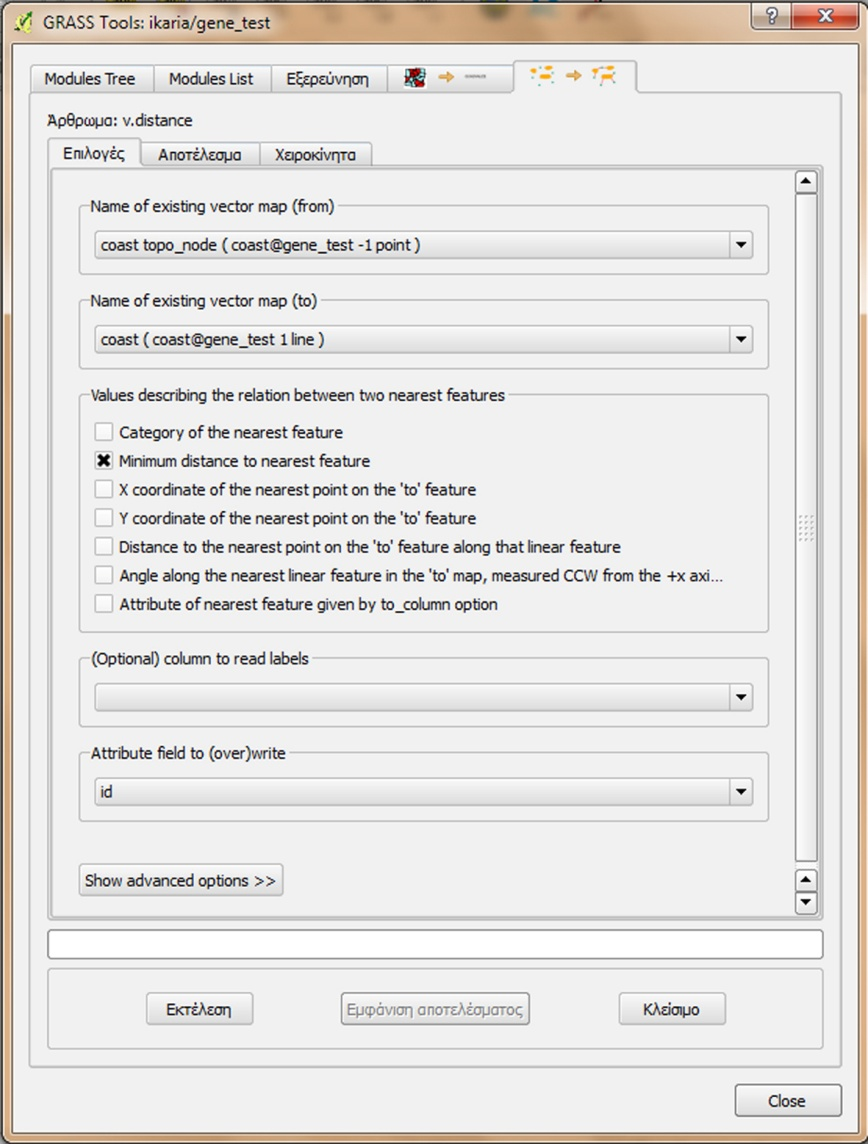
Task: Click the scroll up arrow above the bottom down arrow
Action: [806, 880]
